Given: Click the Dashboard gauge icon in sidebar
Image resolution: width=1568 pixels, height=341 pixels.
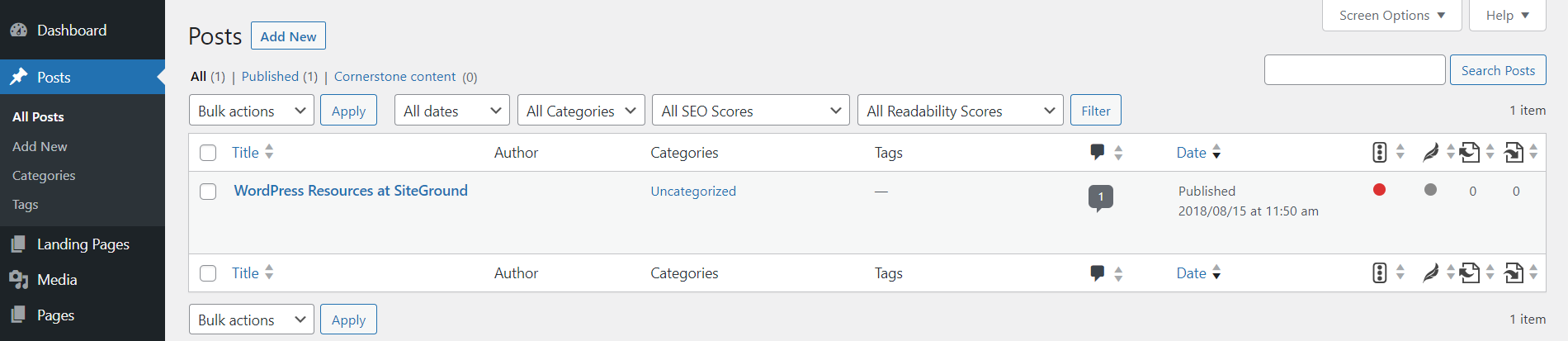Looking at the screenshot, I should [x=18, y=31].
